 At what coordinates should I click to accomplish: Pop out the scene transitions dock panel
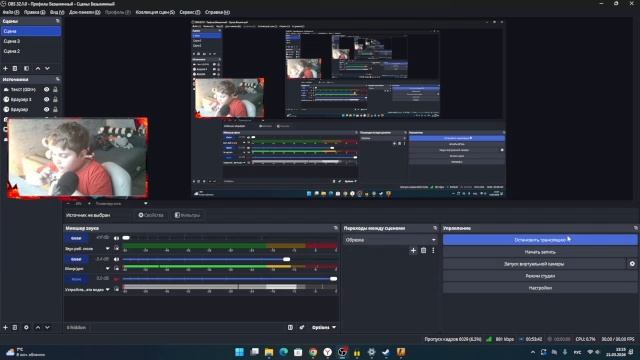click(435, 228)
